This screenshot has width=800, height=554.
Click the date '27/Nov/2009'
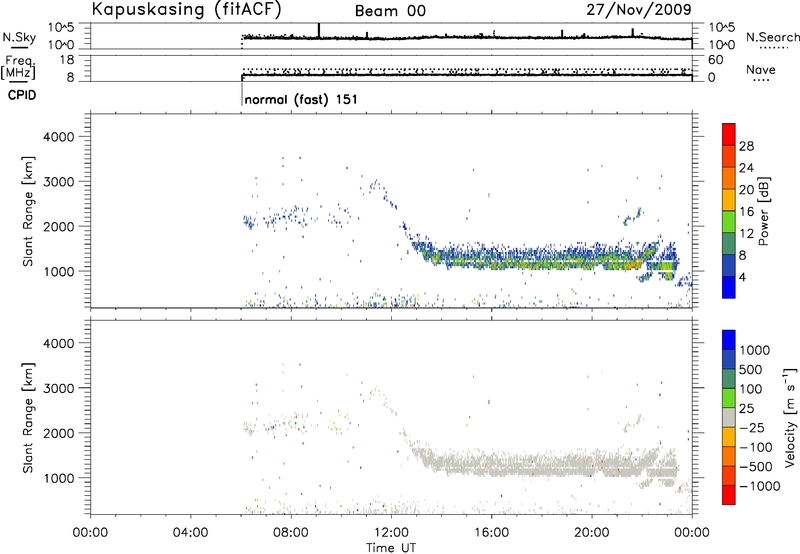(639, 9)
